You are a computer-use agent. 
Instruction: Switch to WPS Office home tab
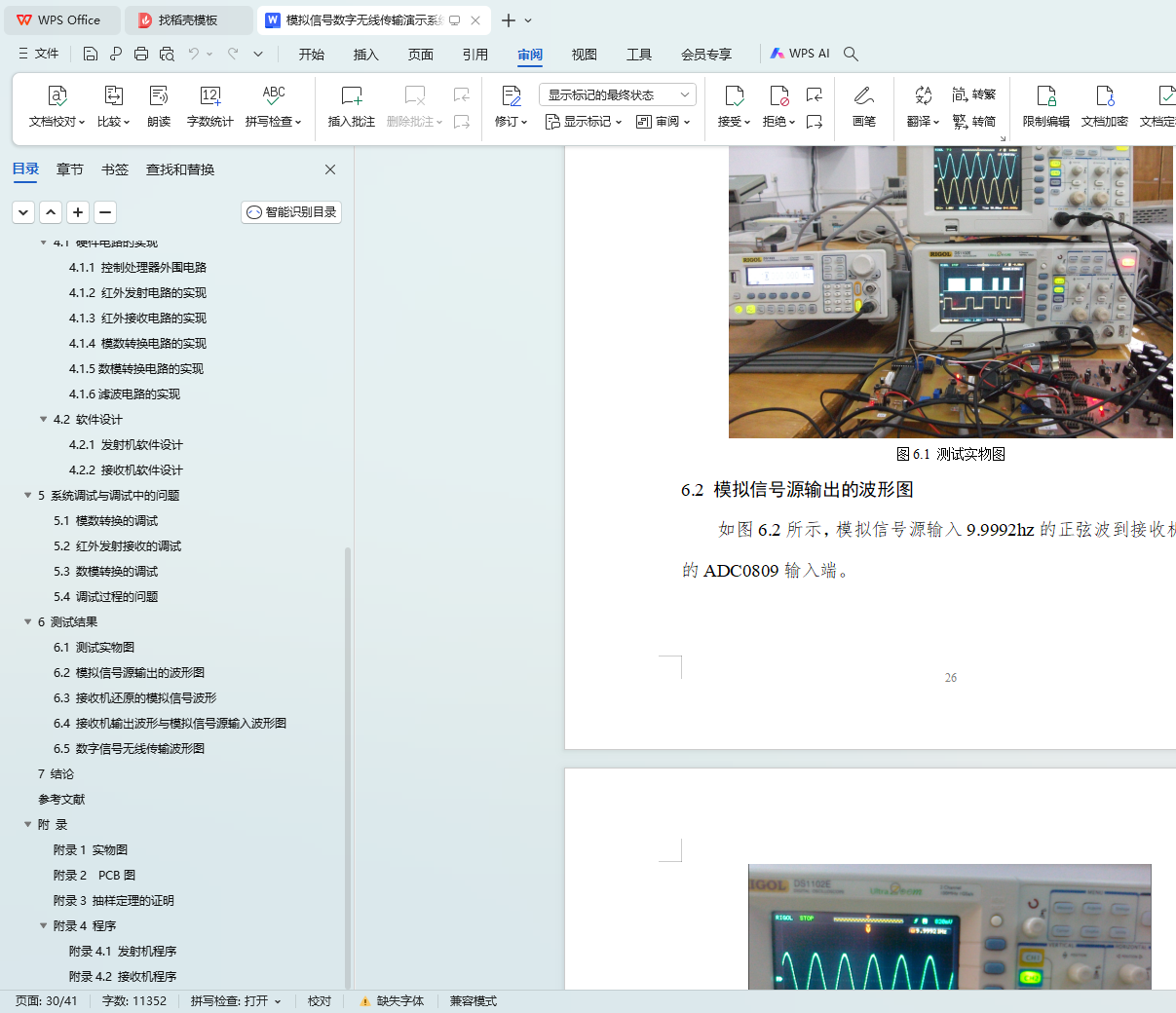60,19
